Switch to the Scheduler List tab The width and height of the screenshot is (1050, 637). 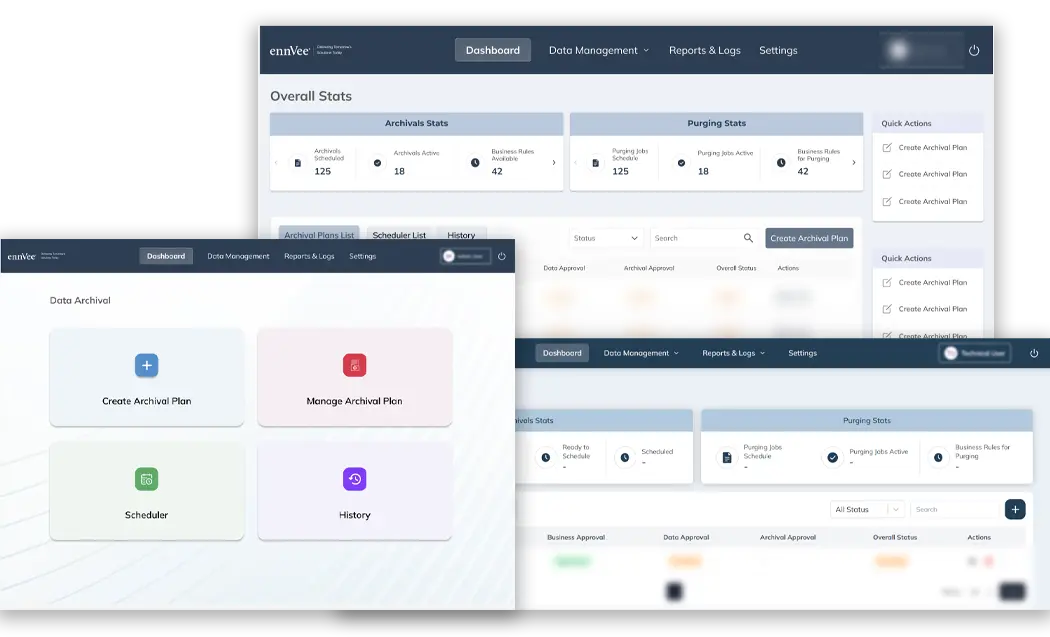pyautogui.click(x=399, y=235)
